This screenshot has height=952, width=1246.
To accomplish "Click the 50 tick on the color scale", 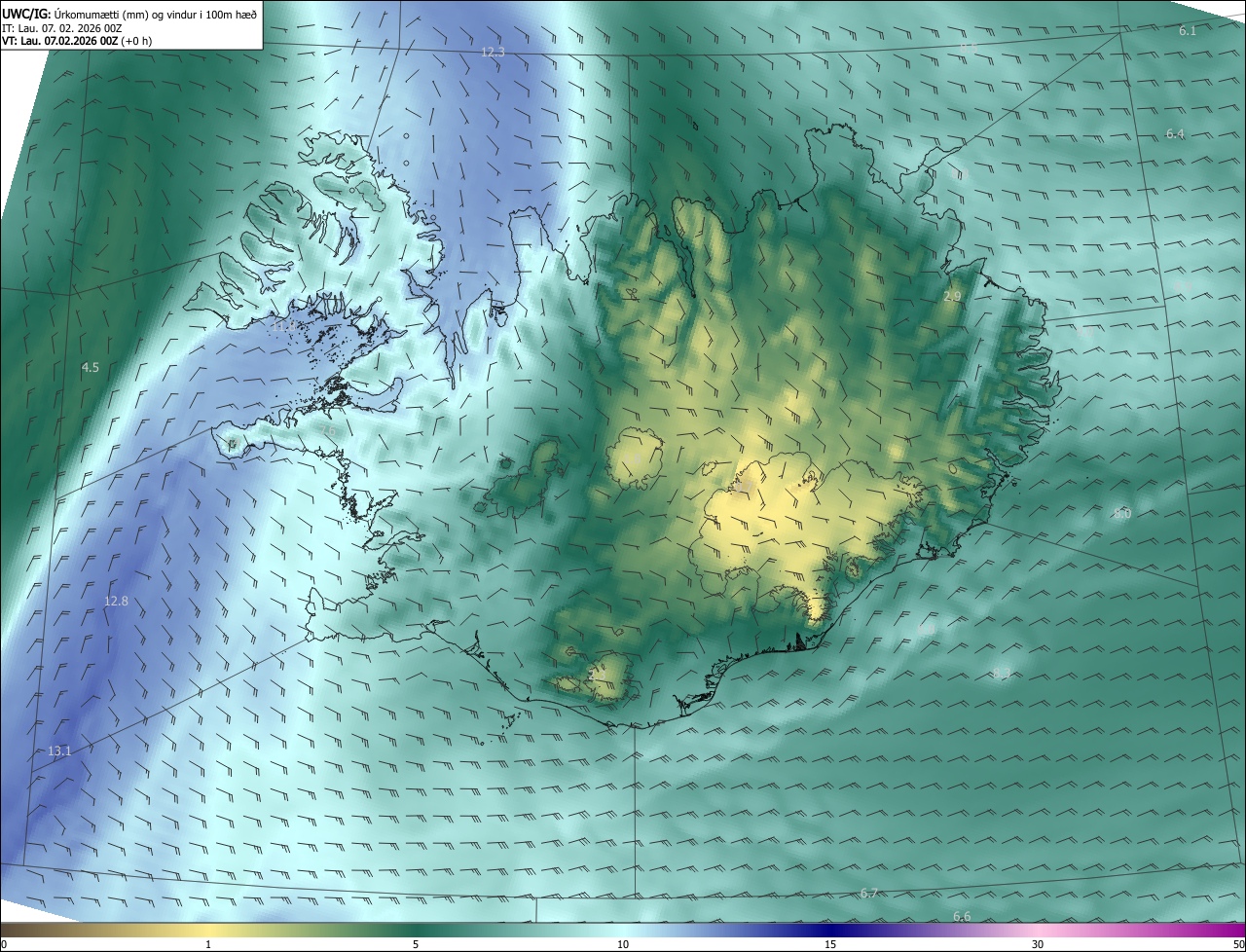I will click(x=1237, y=944).
